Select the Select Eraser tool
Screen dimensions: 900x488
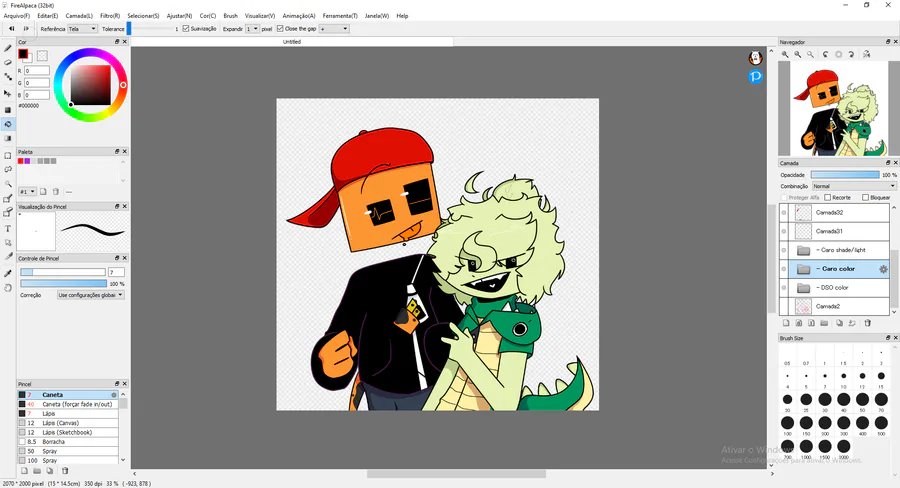pos(8,213)
